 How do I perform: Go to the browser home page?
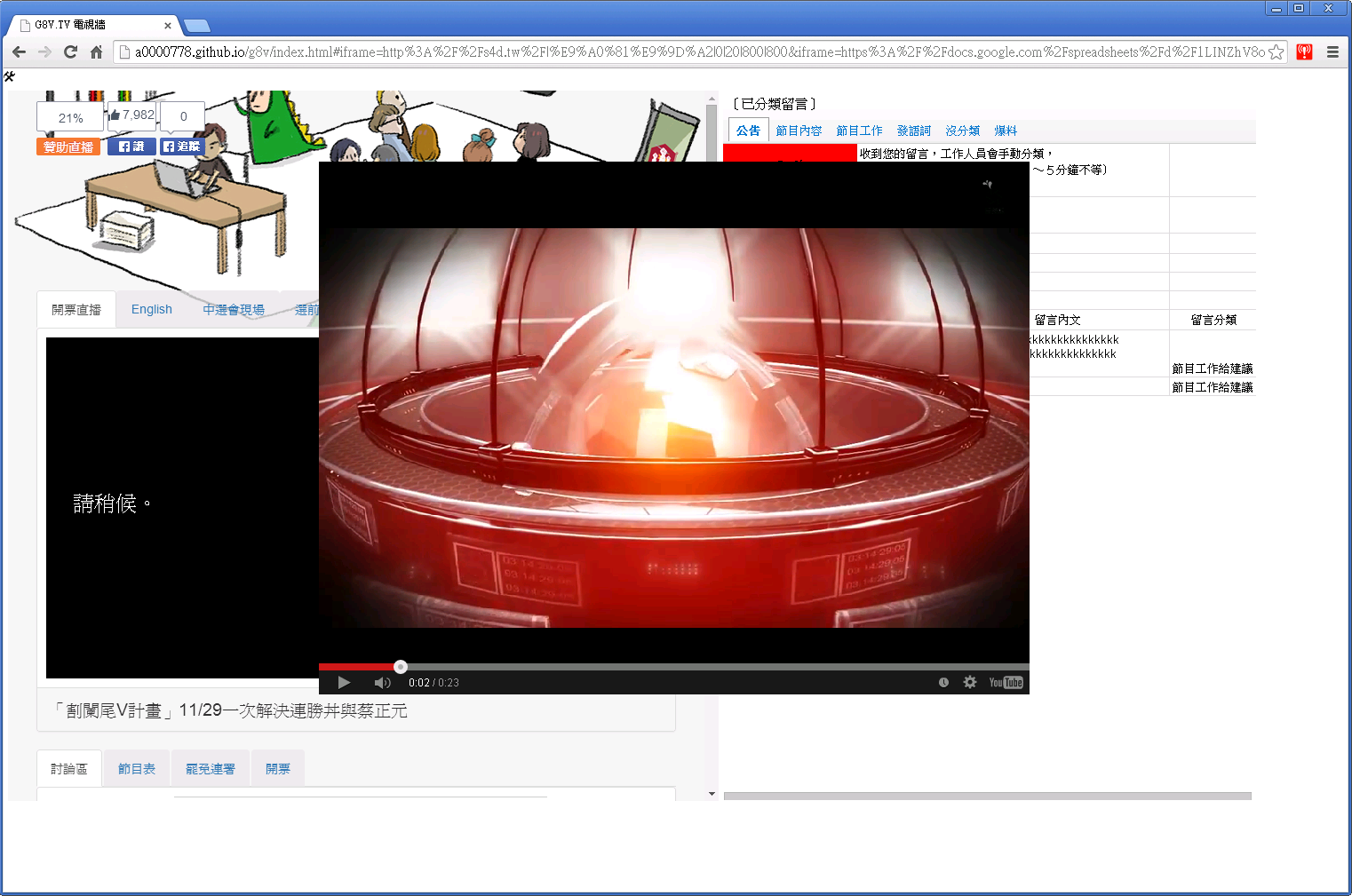(x=96, y=52)
